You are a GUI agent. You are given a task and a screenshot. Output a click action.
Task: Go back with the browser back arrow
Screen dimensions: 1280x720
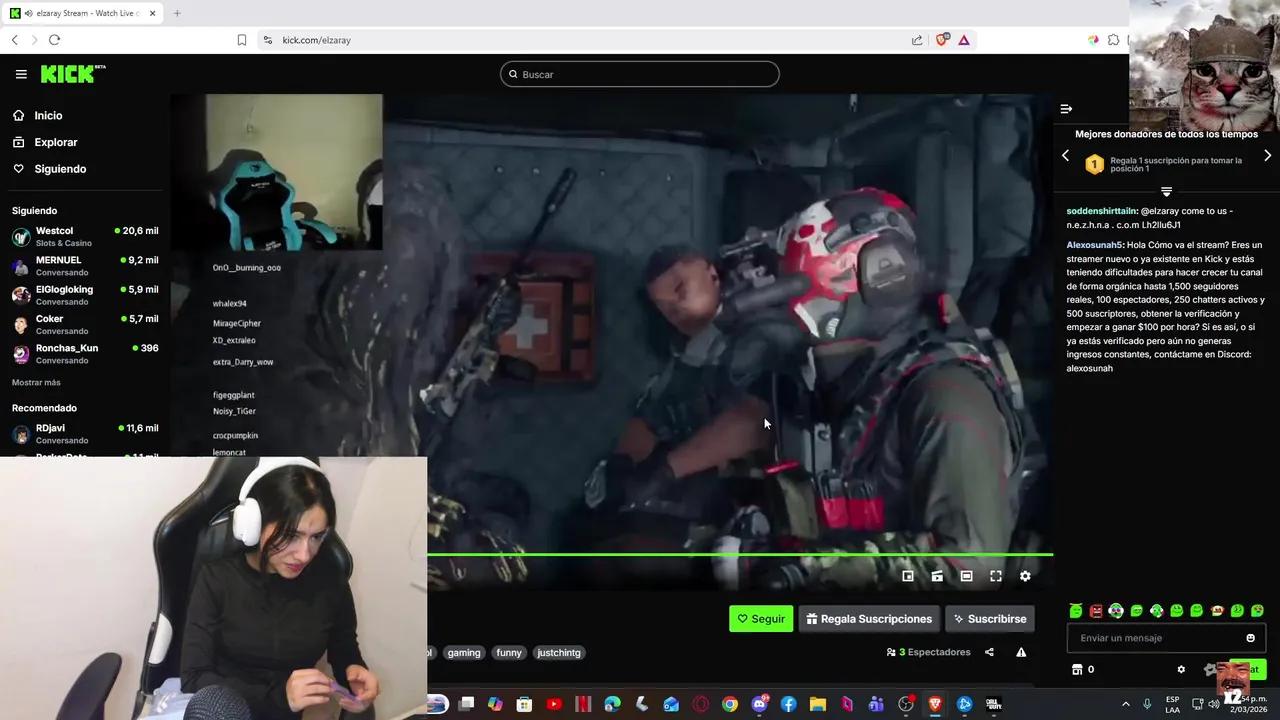(x=14, y=40)
